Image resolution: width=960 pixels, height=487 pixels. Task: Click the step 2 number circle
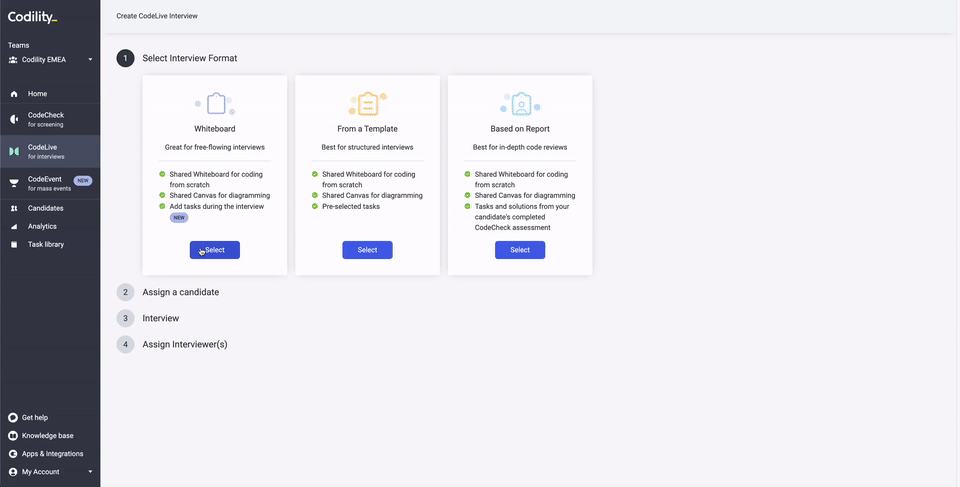[126, 292]
